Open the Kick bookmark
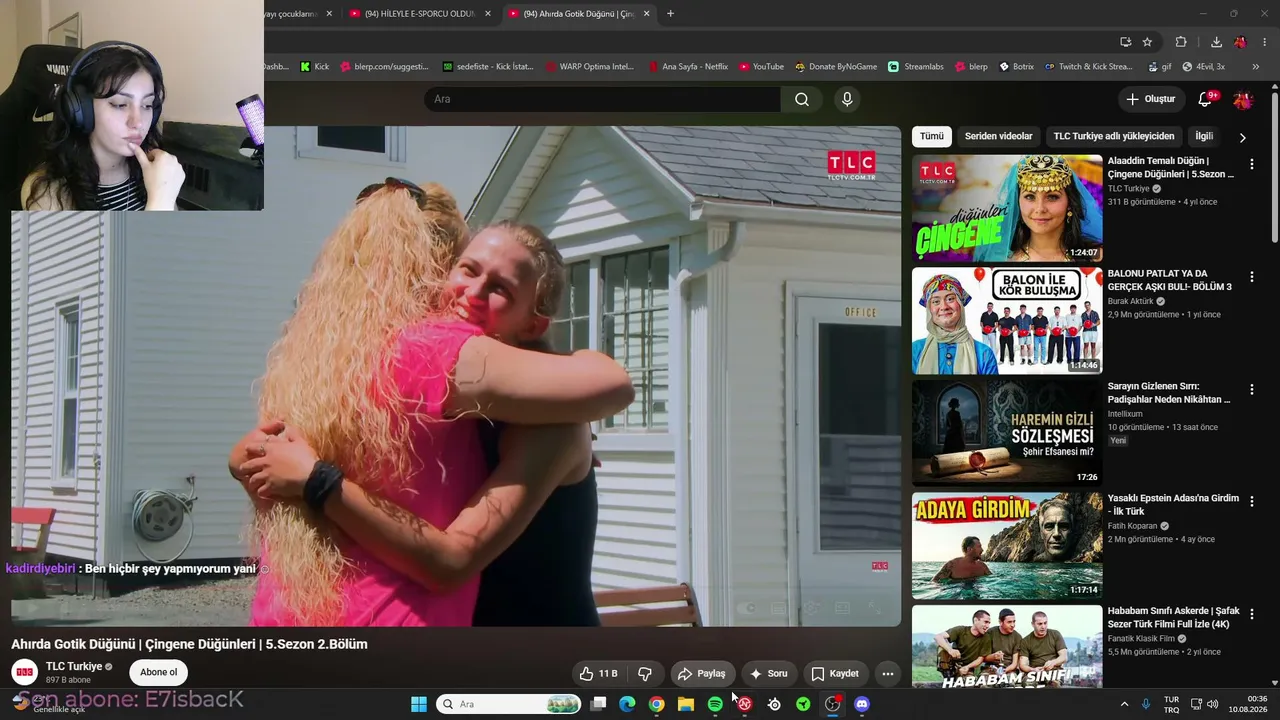This screenshot has width=1280, height=720. [x=314, y=67]
